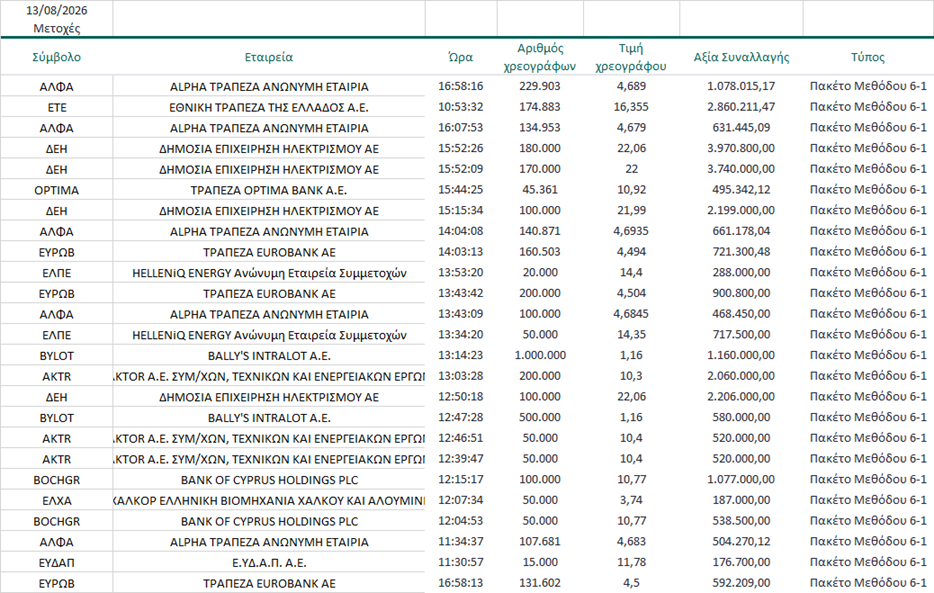Select price cell 14,4
934x593 pixels.
click(631, 273)
